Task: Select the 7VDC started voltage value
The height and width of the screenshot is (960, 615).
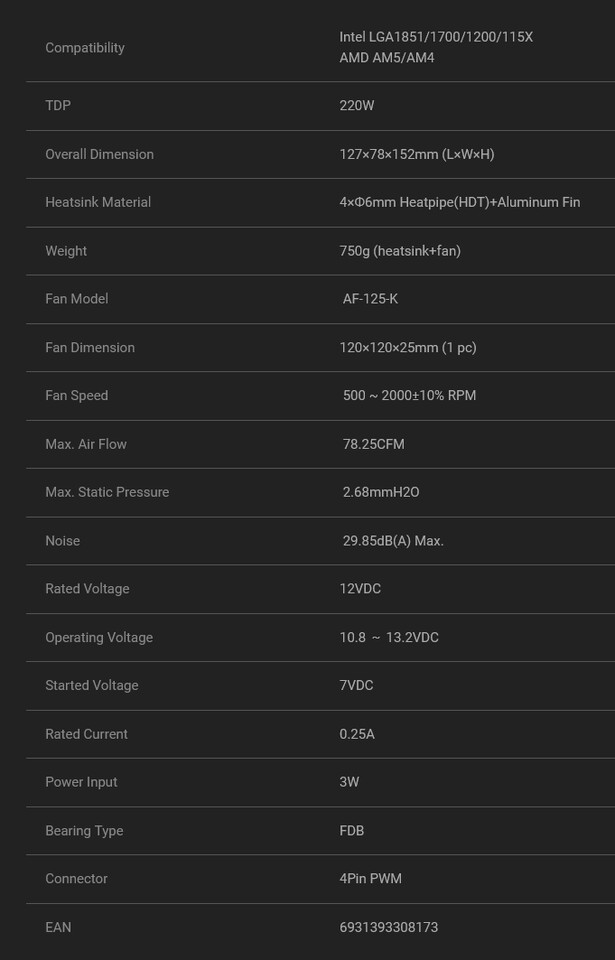Action: 356,686
